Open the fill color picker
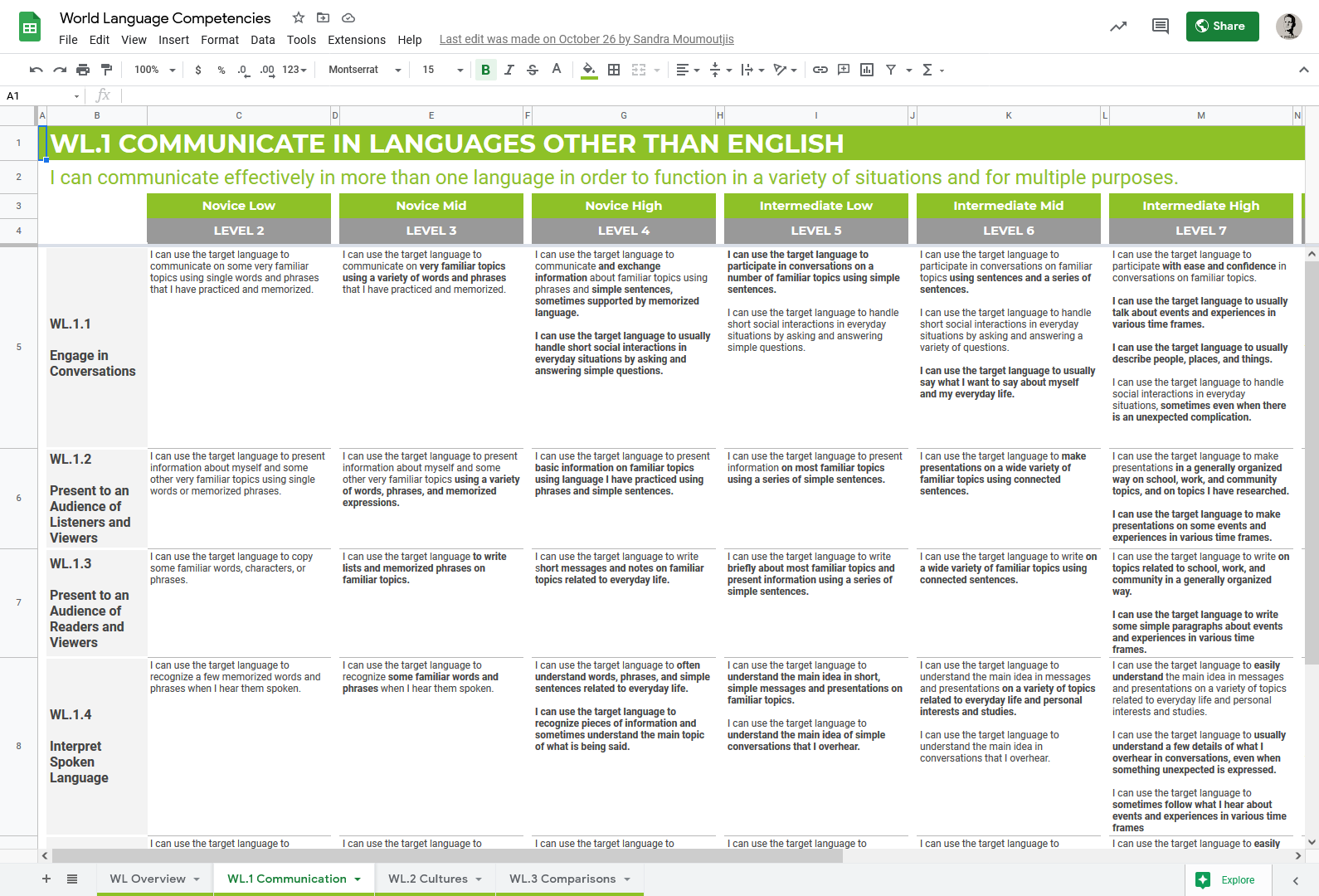Screen dimensions: 1319x896 pos(588,70)
